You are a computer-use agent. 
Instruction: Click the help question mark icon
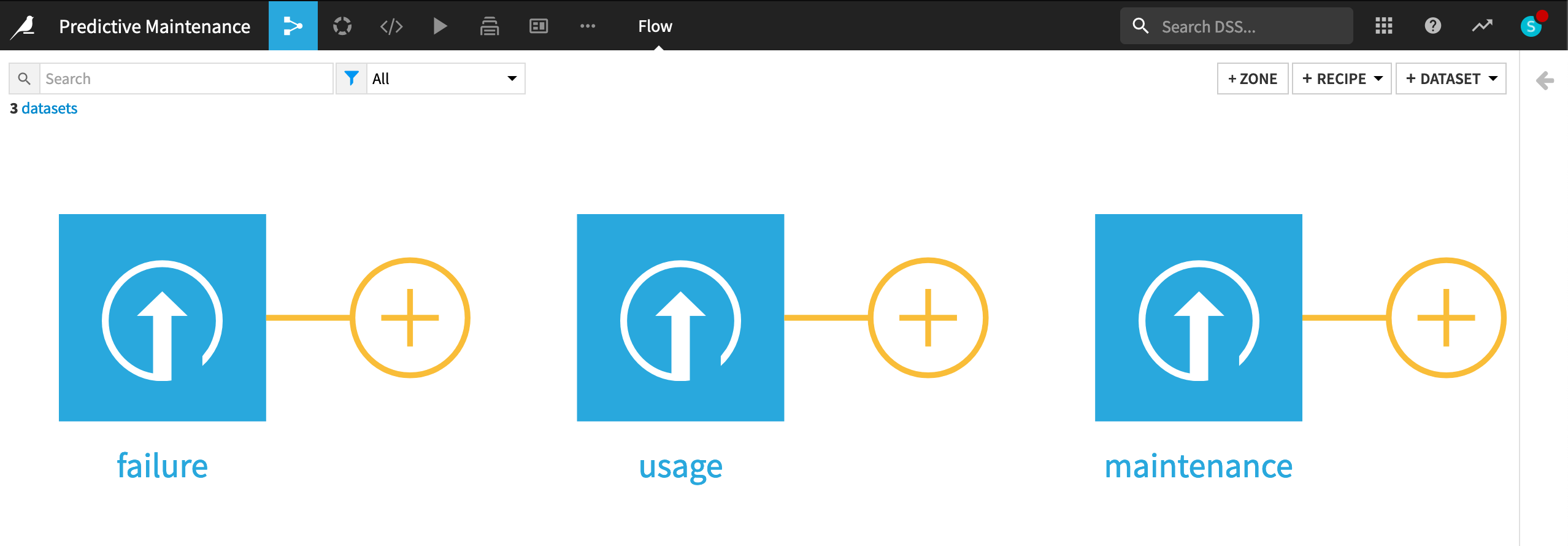pos(1432,25)
